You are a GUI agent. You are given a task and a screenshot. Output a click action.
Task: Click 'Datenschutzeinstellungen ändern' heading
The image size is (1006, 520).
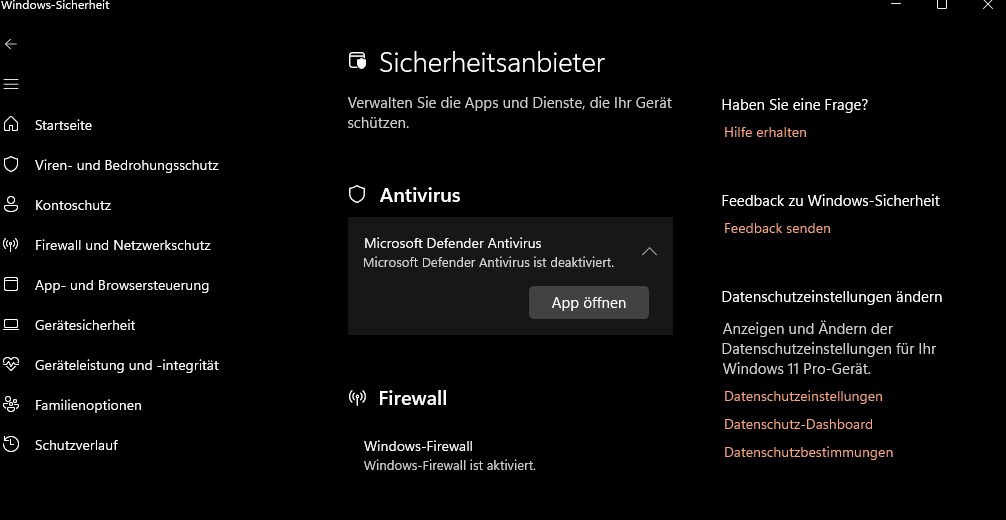tap(831, 297)
